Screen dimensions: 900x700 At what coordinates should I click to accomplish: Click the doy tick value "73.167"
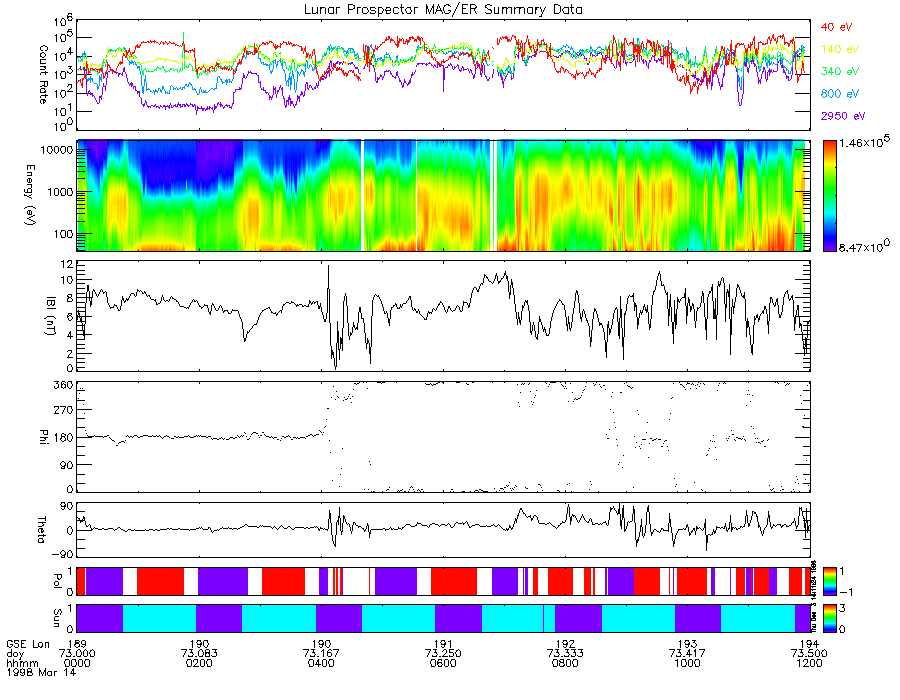[x=321, y=654]
